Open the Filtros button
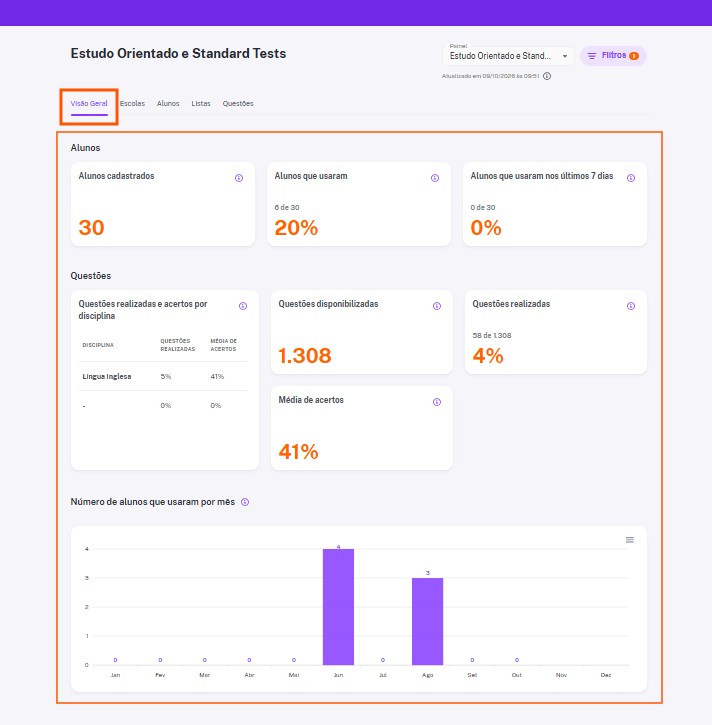The width and height of the screenshot is (712, 725). [x=613, y=56]
